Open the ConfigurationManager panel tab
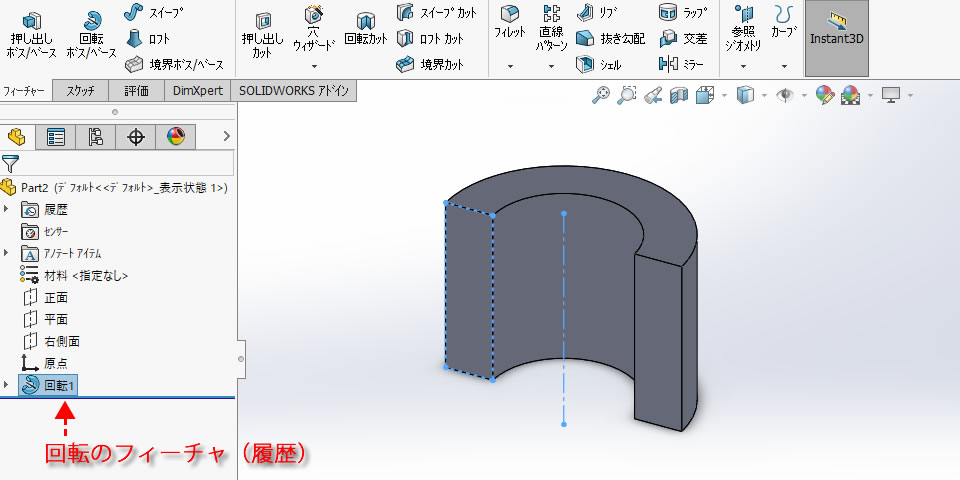Image resolution: width=960 pixels, height=480 pixels. coord(96,137)
